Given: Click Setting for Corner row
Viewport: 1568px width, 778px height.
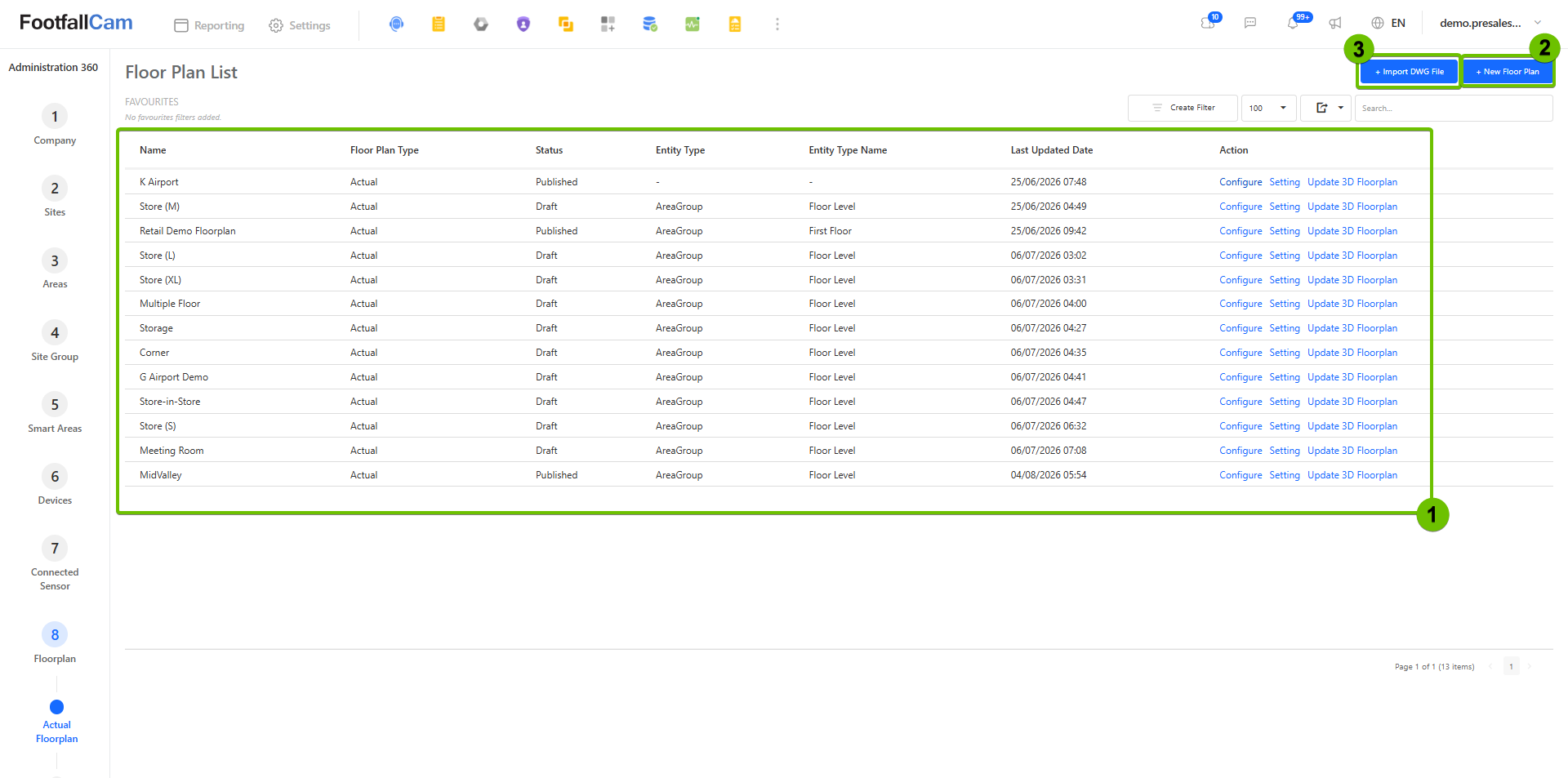Looking at the screenshot, I should click(1285, 353).
